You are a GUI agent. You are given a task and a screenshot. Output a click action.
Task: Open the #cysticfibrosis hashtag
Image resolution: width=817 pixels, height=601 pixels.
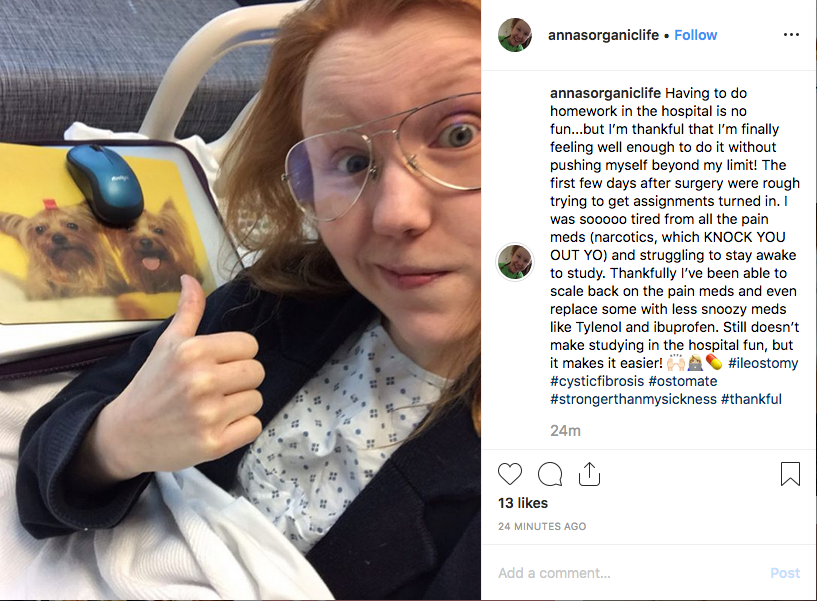[597, 381]
